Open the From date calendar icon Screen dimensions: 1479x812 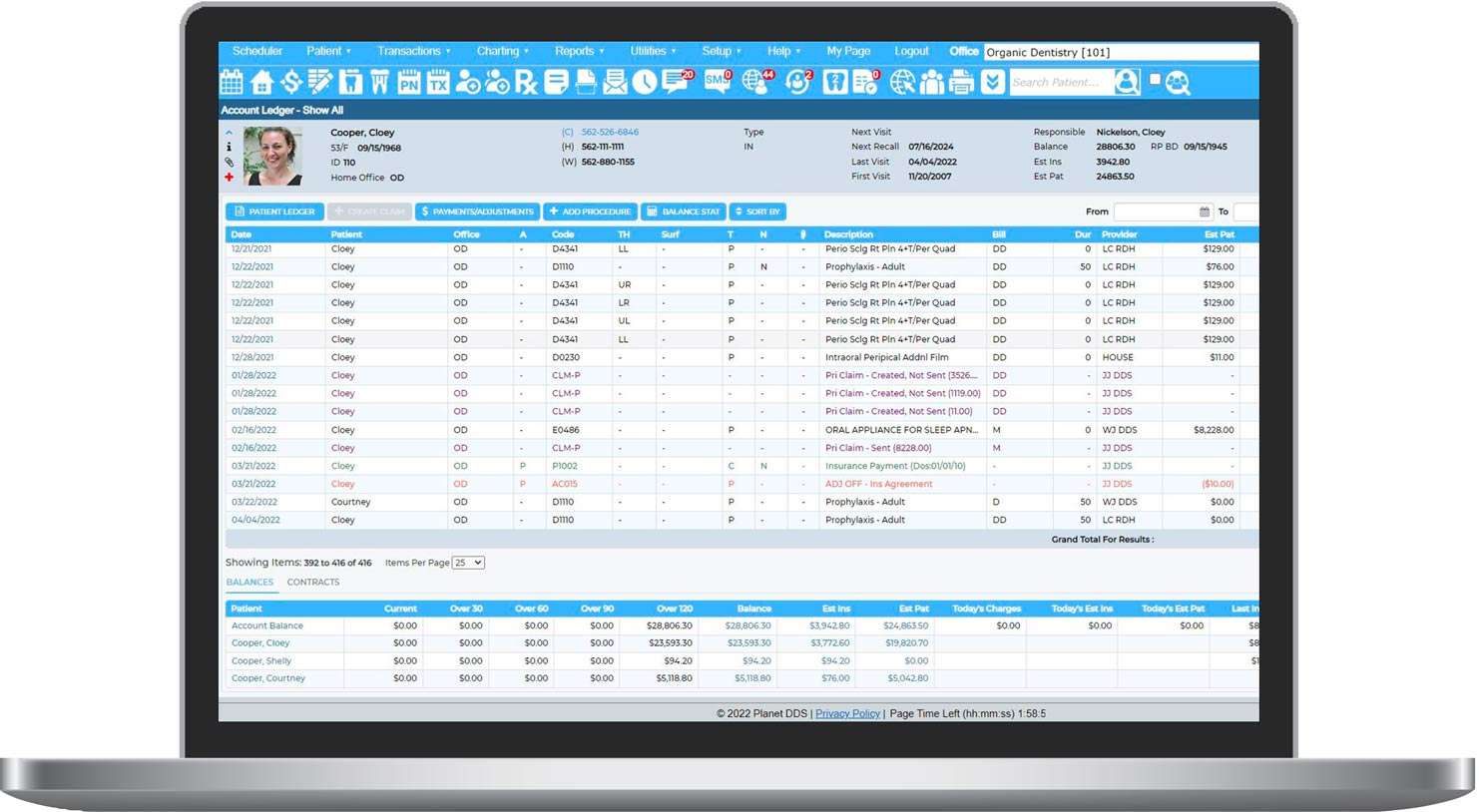(1205, 211)
